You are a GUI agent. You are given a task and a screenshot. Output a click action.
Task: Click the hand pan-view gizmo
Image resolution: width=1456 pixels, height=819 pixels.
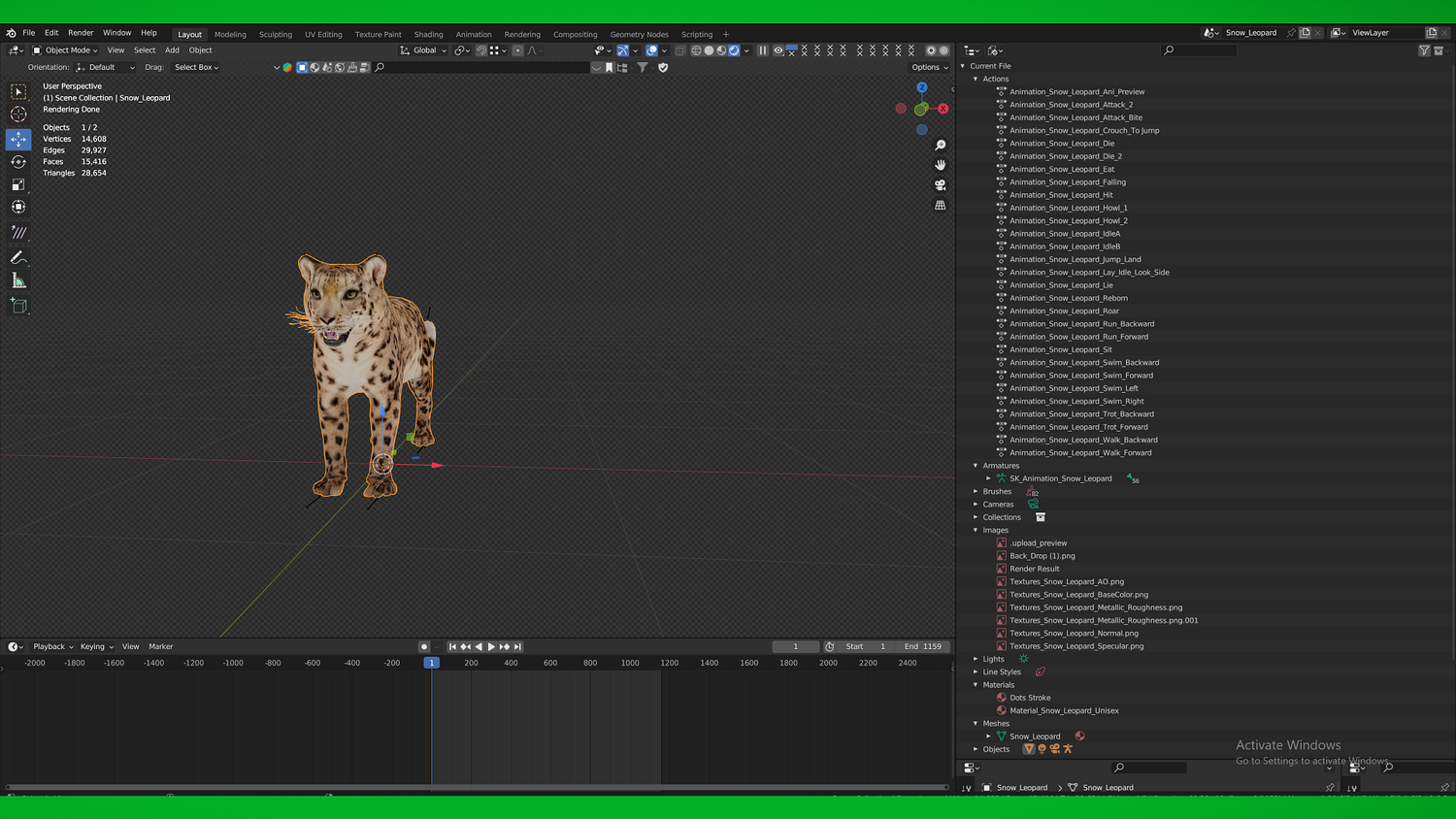pos(940,165)
